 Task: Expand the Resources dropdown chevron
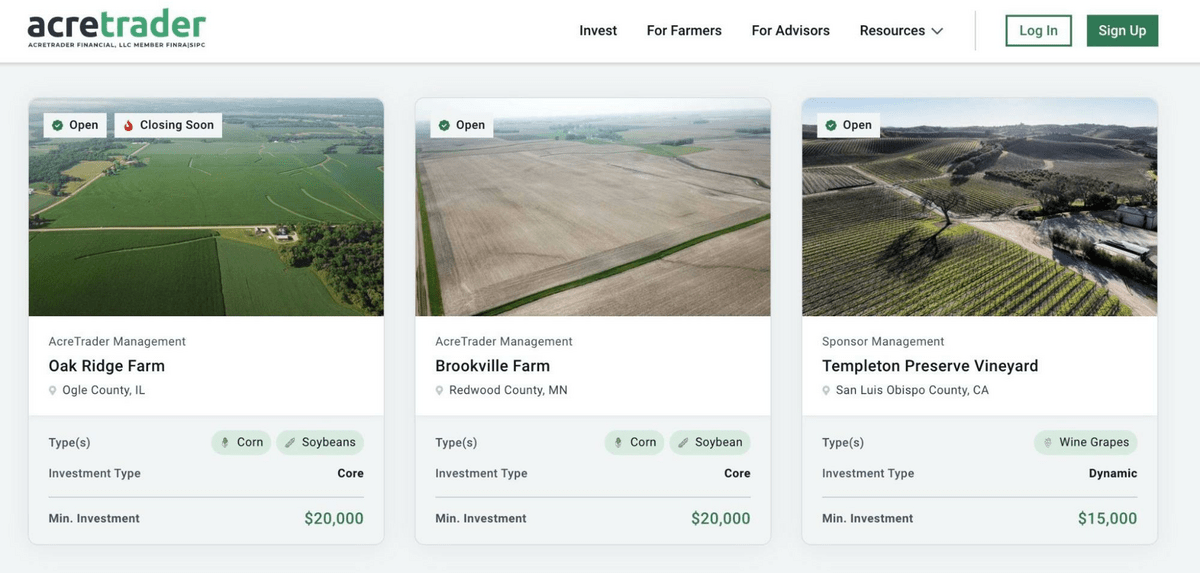(937, 31)
